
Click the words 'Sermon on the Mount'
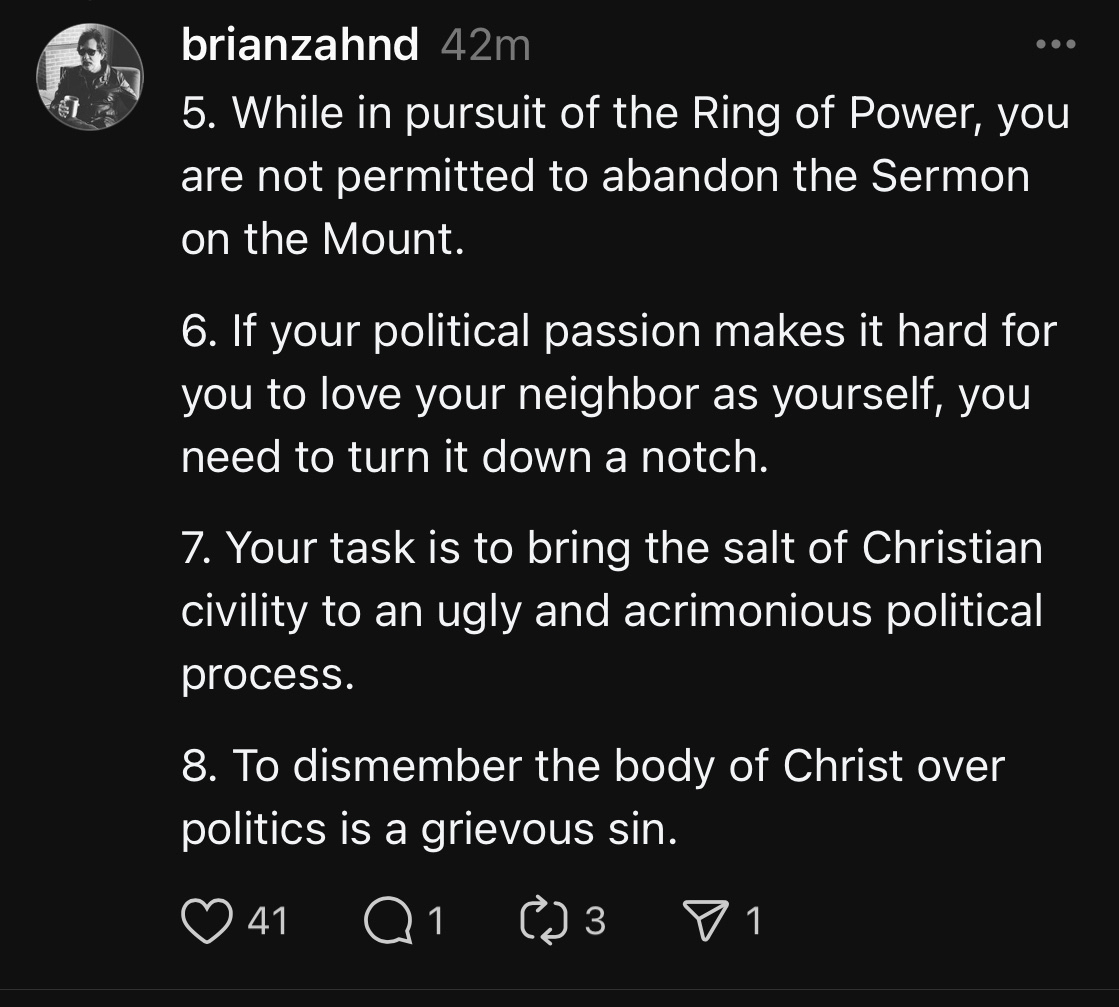[605, 207]
